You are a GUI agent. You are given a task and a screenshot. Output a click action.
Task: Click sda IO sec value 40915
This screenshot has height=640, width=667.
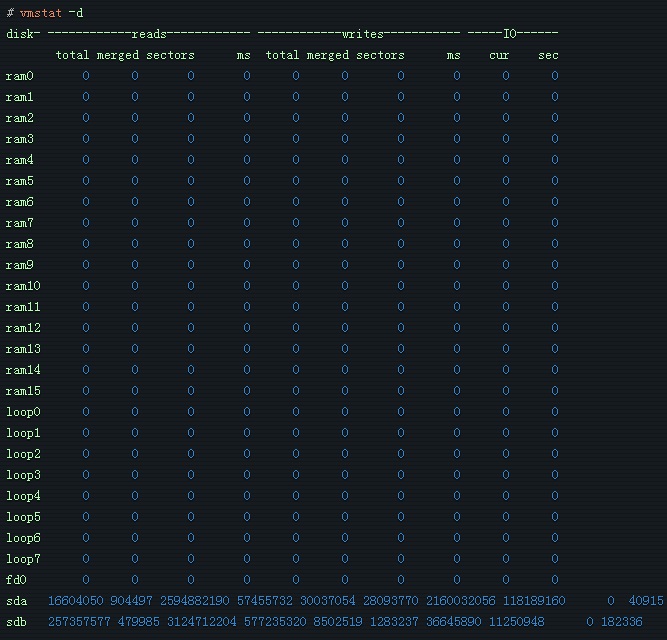pos(645,601)
